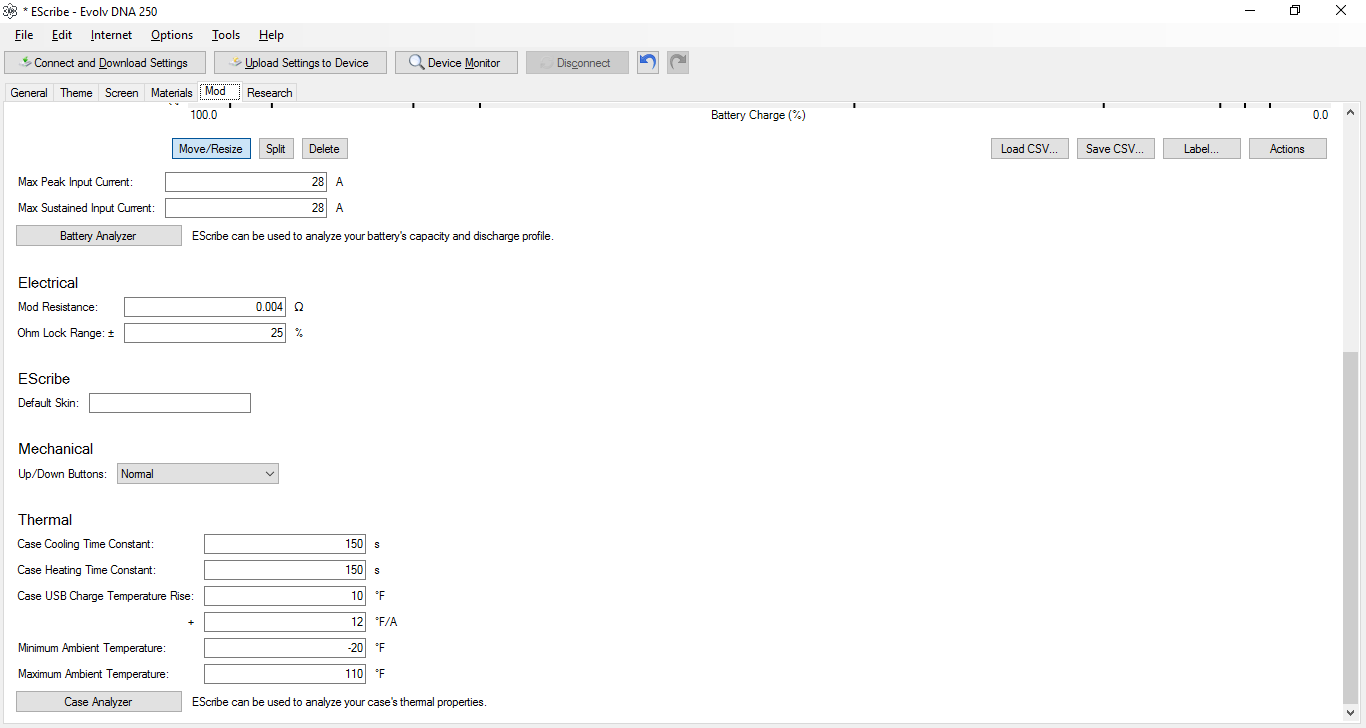Launch the Battery Analyzer
The height and width of the screenshot is (728, 1366).
point(98,236)
